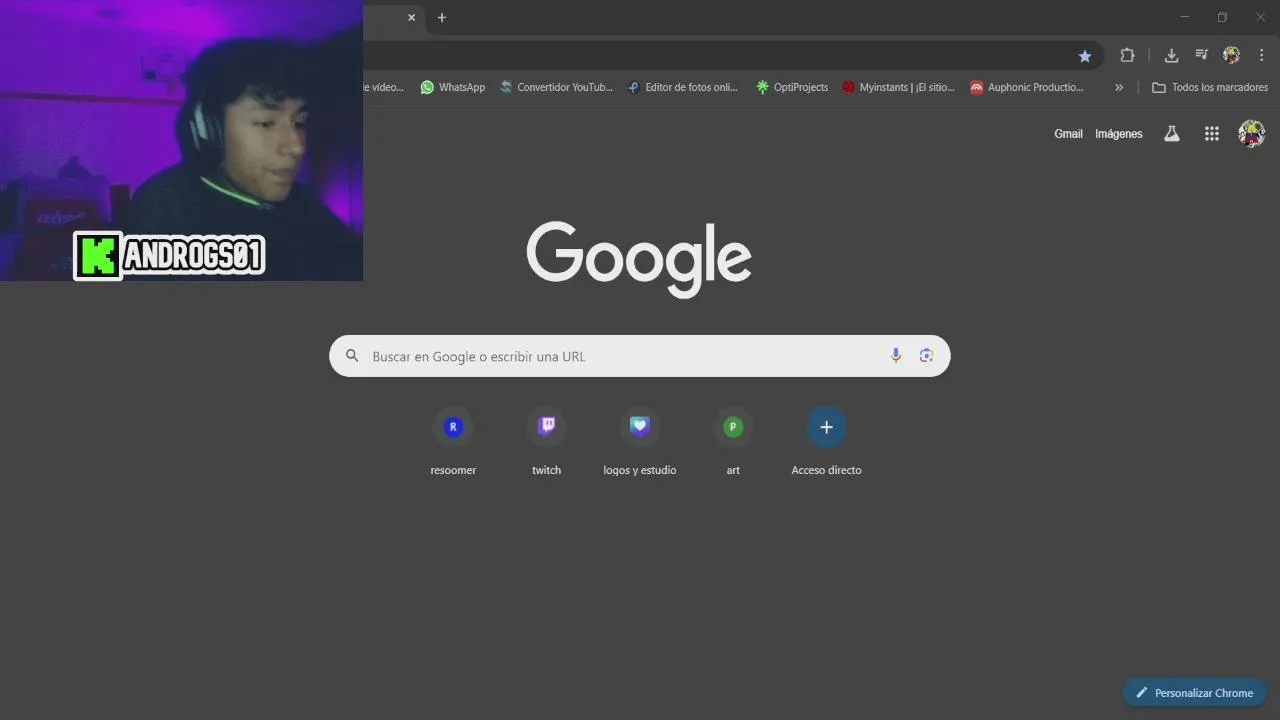Open the Auphonic Production bookmark
Image resolution: width=1280 pixels, height=720 pixels.
pos(1027,87)
